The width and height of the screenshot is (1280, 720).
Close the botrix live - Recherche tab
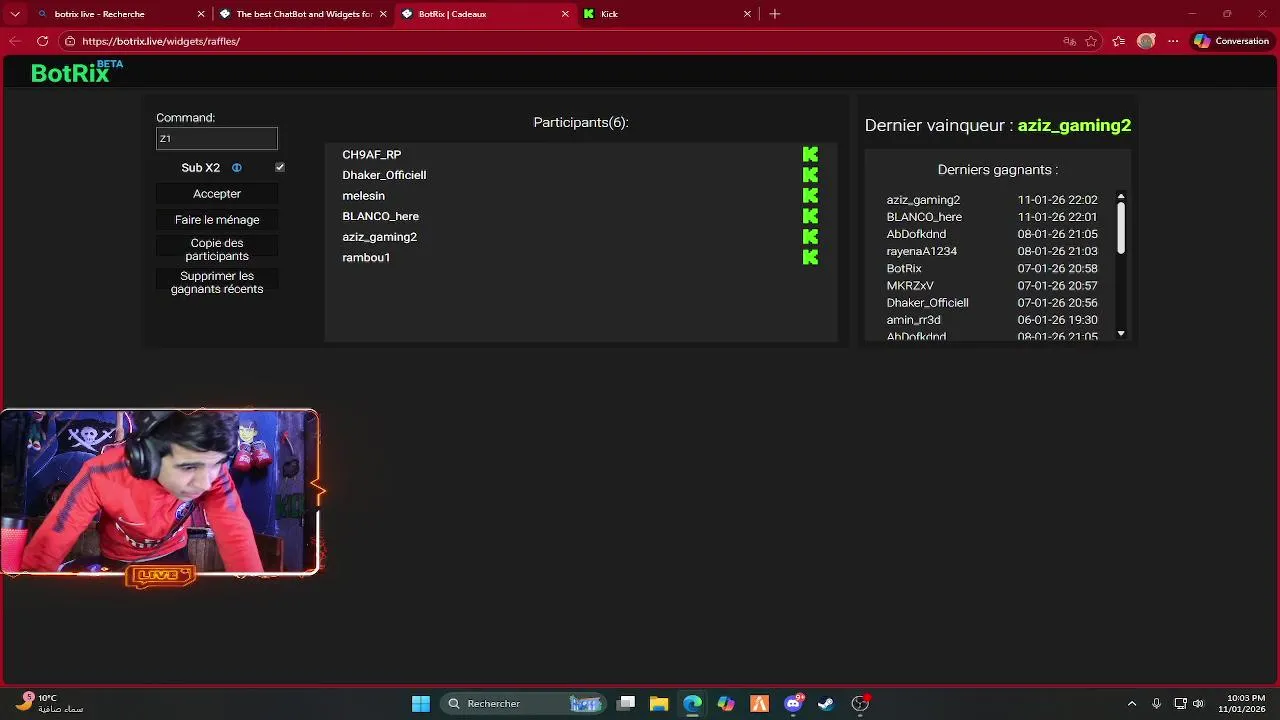(201, 14)
